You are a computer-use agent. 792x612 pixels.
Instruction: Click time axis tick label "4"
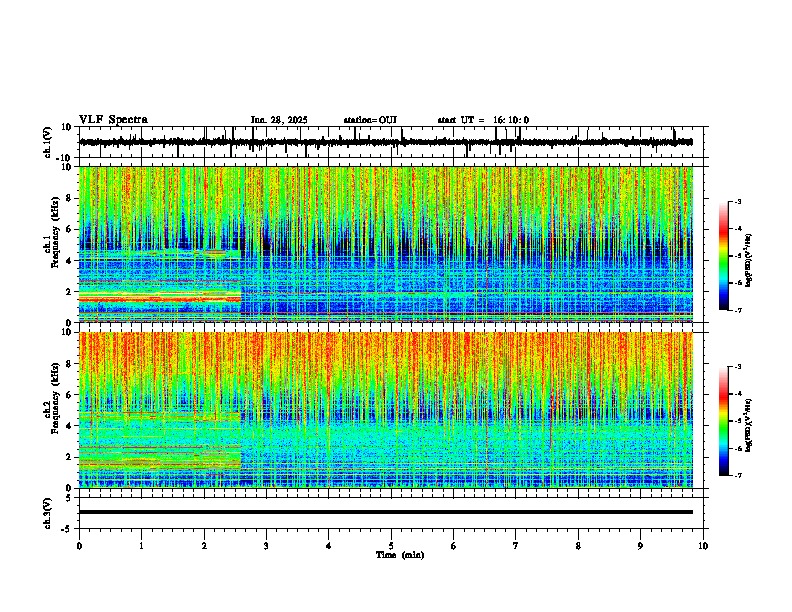[x=329, y=546]
